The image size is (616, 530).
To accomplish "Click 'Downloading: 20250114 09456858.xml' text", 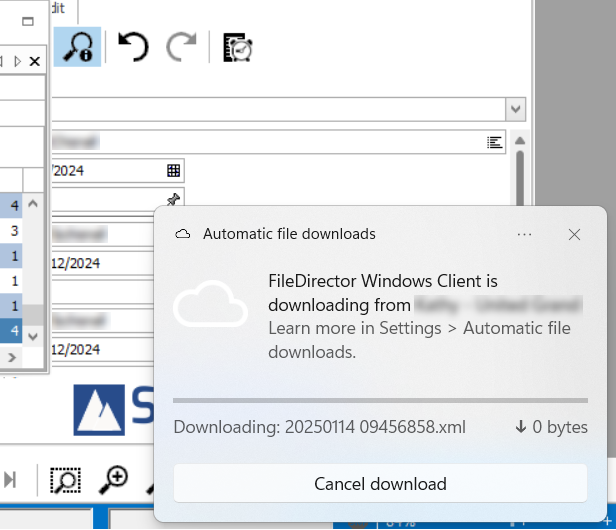I will pyautogui.click(x=319, y=427).
